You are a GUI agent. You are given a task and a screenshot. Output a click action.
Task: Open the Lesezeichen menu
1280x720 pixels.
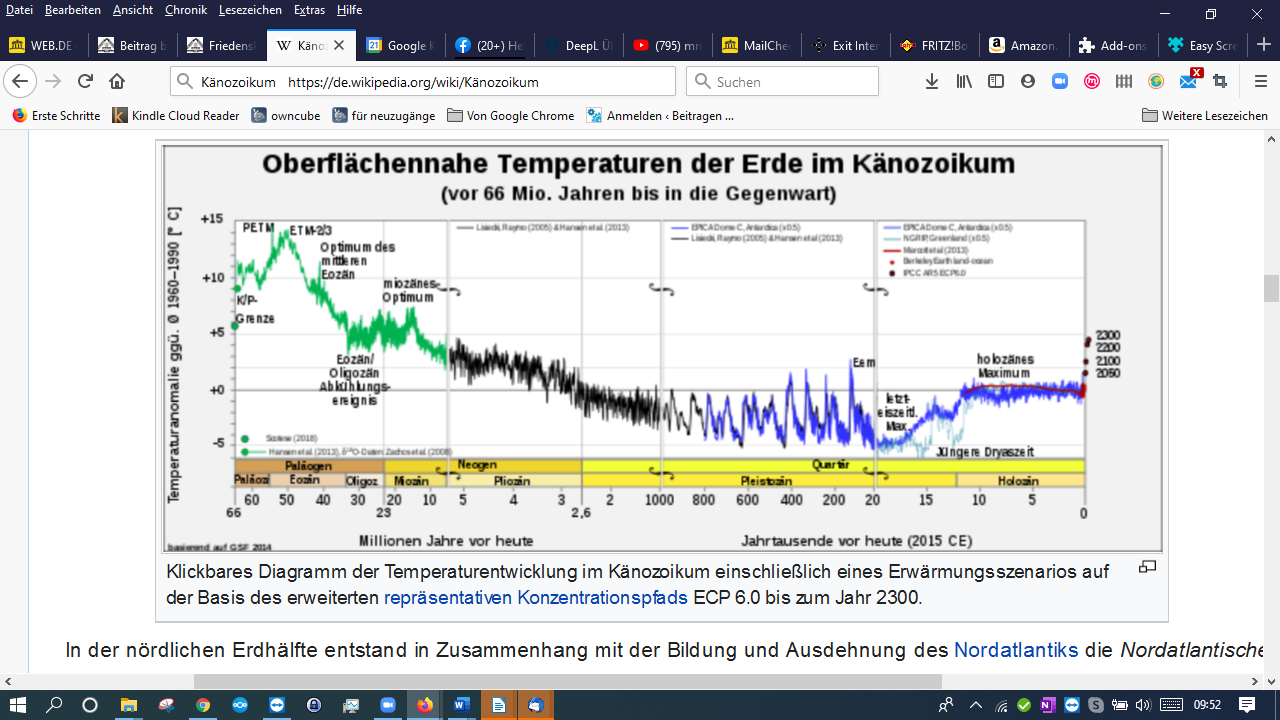tap(250, 9)
